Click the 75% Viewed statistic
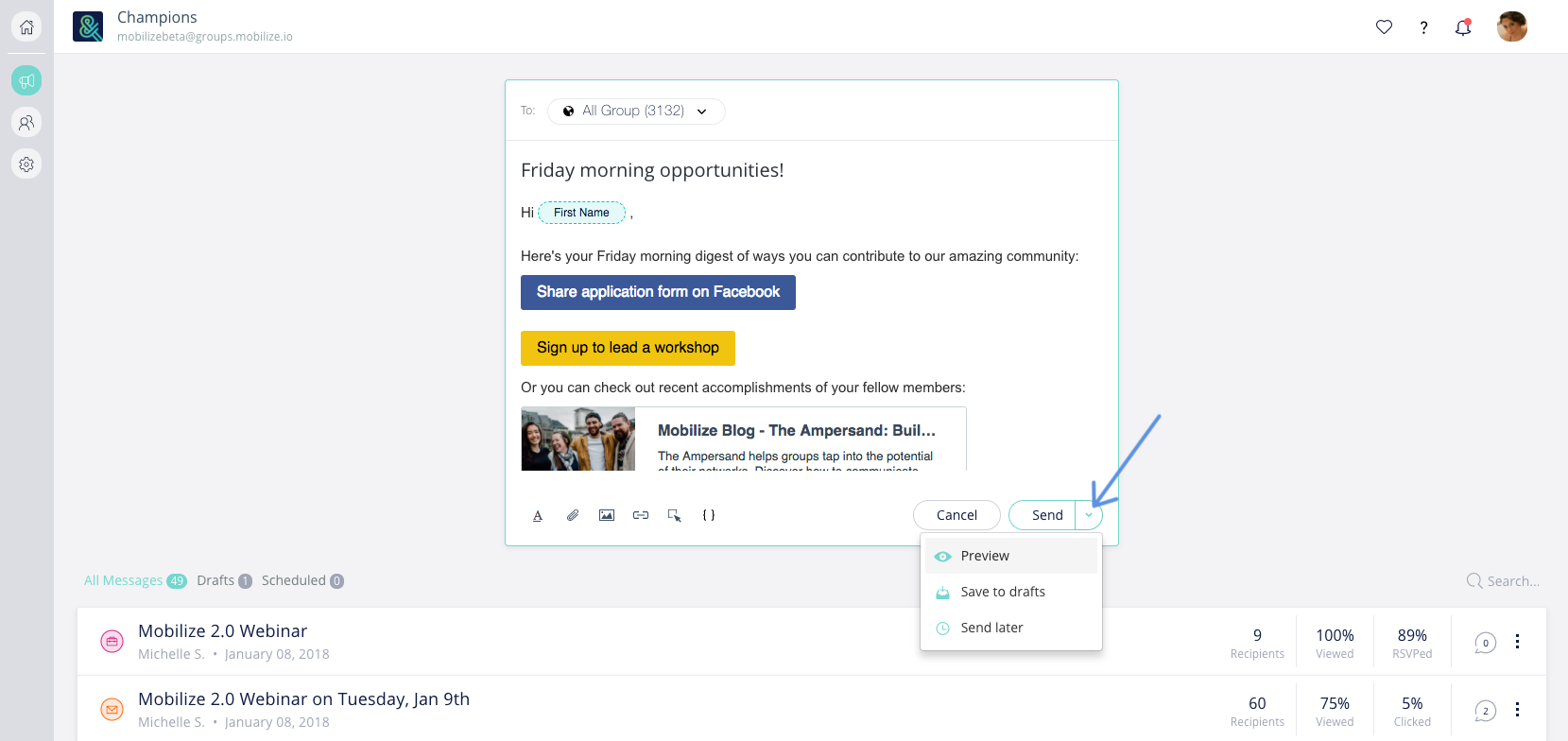 point(1335,711)
